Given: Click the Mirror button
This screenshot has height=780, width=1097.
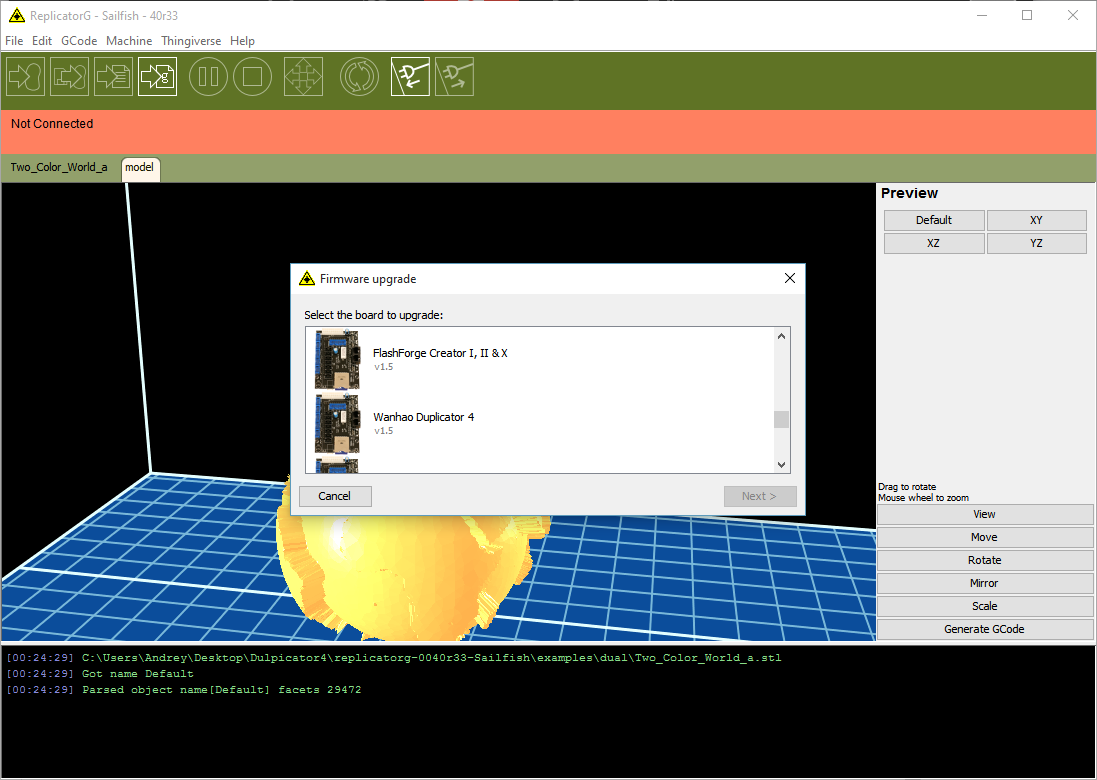Looking at the screenshot, I should click(984, 583).
